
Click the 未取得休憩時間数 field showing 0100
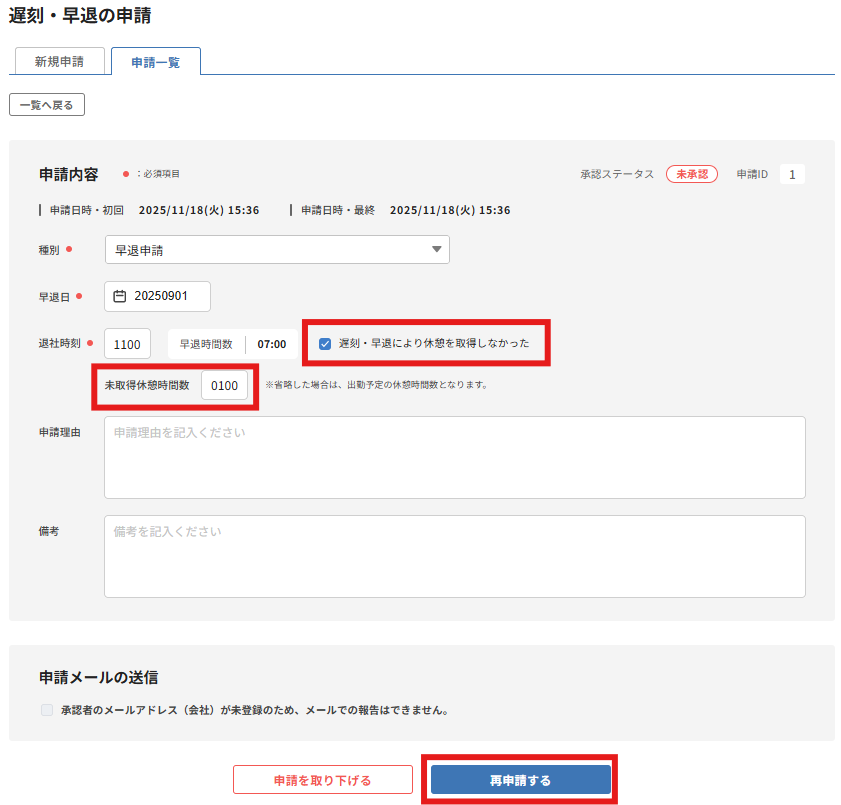(224, 386)
